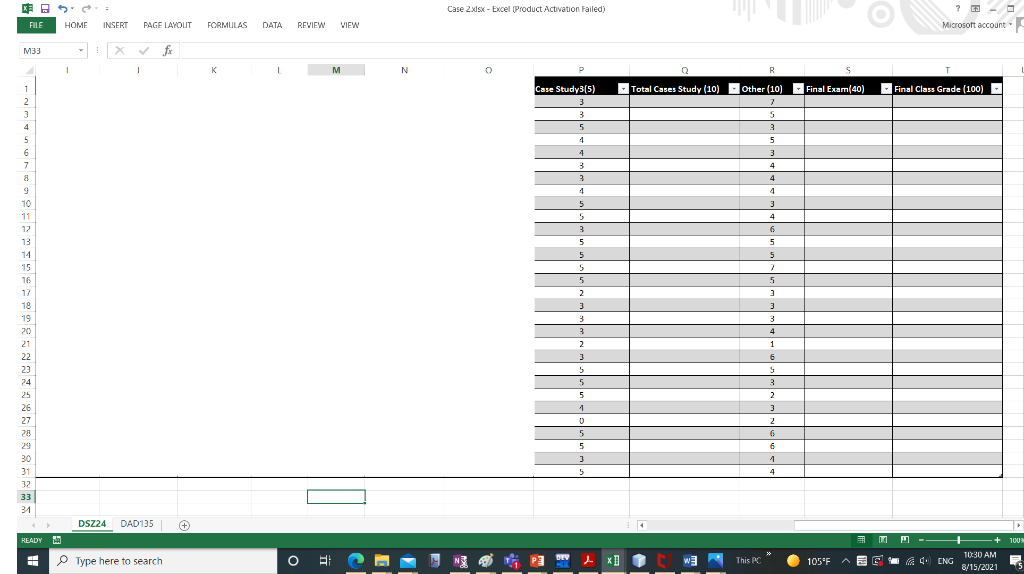
Task: Add a new sheet with the plus button
Action: point(184,525)
